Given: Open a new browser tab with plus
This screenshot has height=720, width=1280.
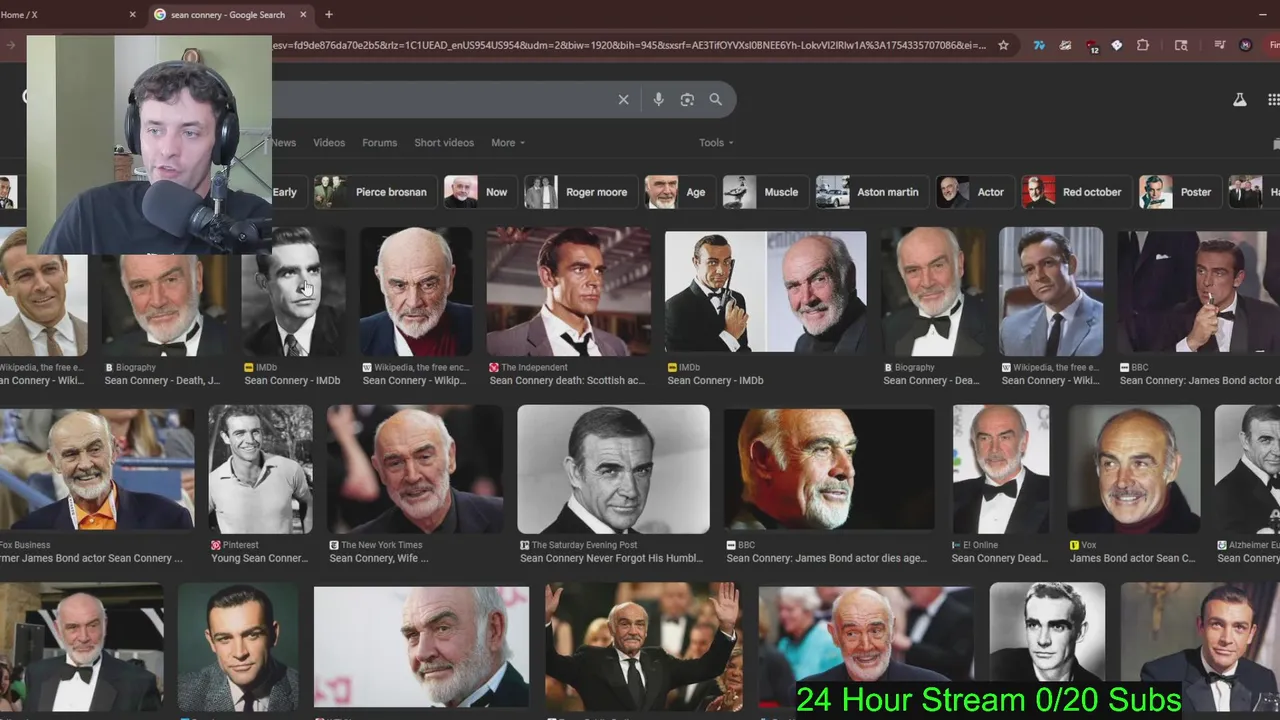Looking at the screenshot, I should point(329,15).
